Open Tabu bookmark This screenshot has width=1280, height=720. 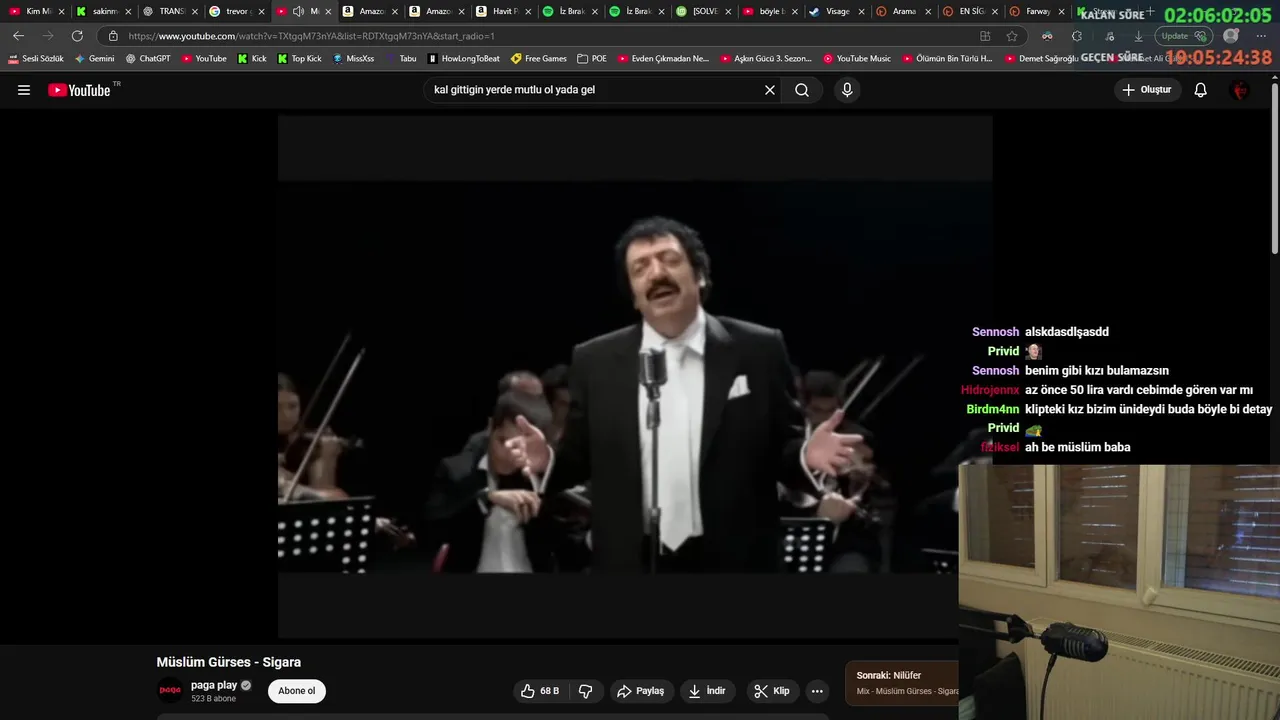(400, 59)
